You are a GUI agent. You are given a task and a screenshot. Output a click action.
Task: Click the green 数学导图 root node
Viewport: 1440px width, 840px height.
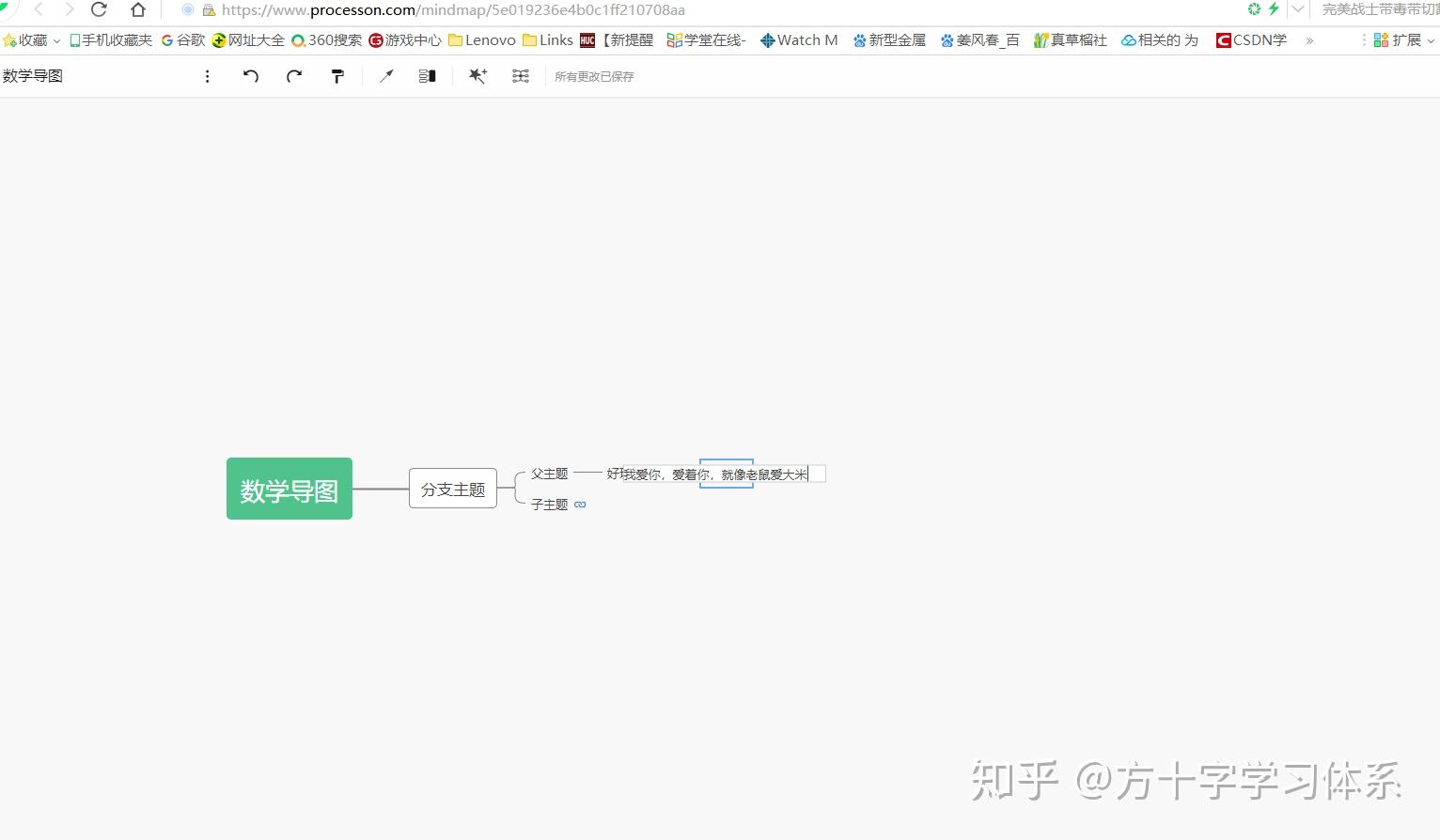(289, 489)
